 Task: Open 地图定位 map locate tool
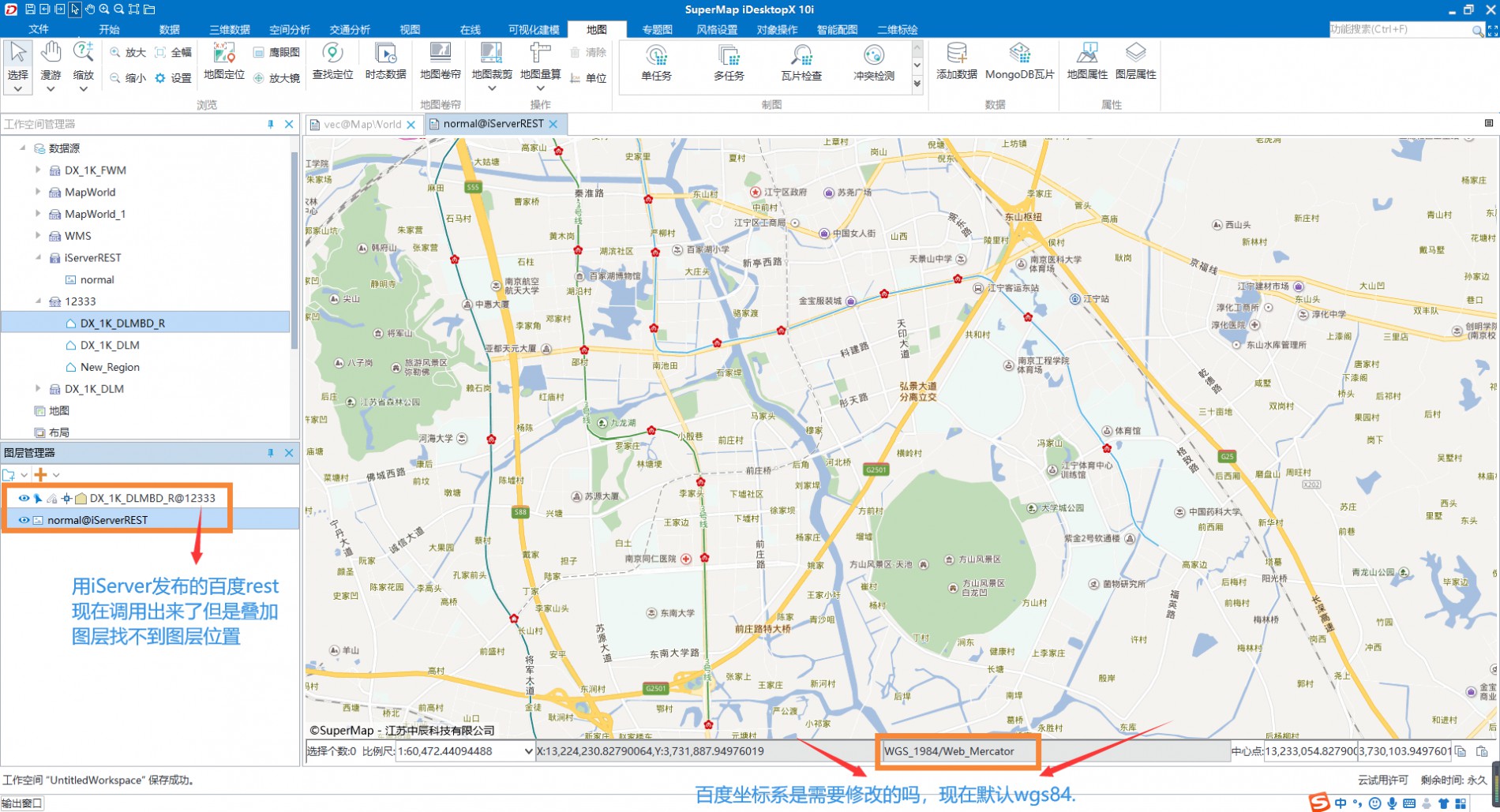(x=224, y=62)
